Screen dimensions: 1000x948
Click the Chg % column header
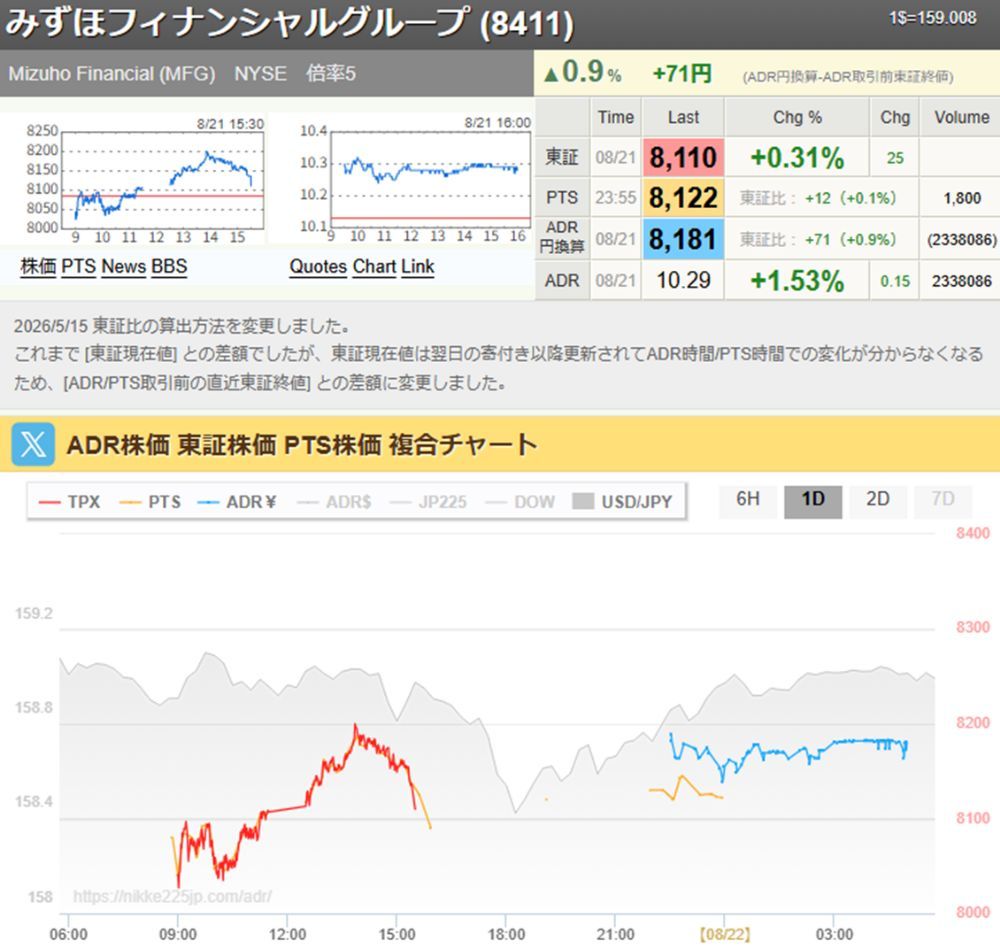[x=797, y=117]
